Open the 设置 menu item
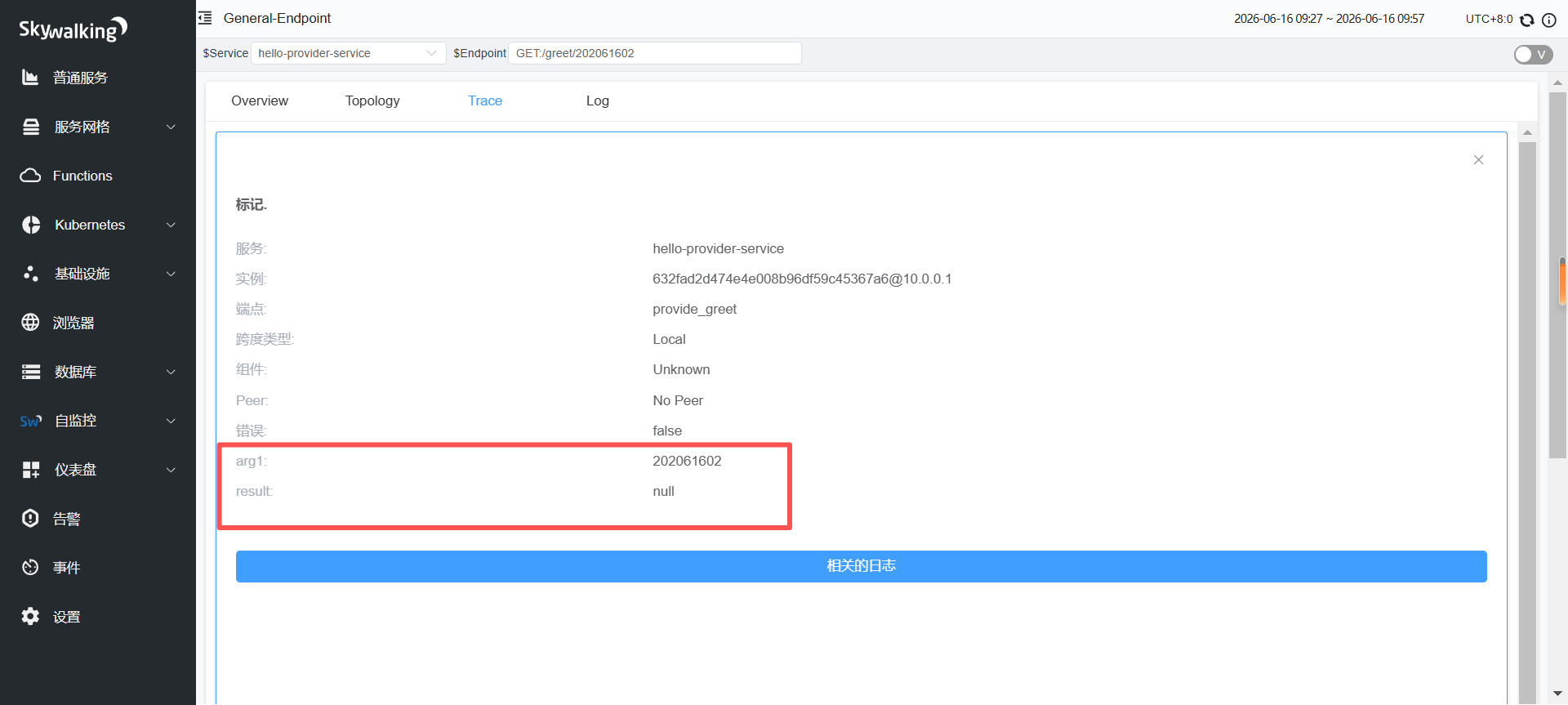This screenshot has width=1568, height=705. (66, 617)
